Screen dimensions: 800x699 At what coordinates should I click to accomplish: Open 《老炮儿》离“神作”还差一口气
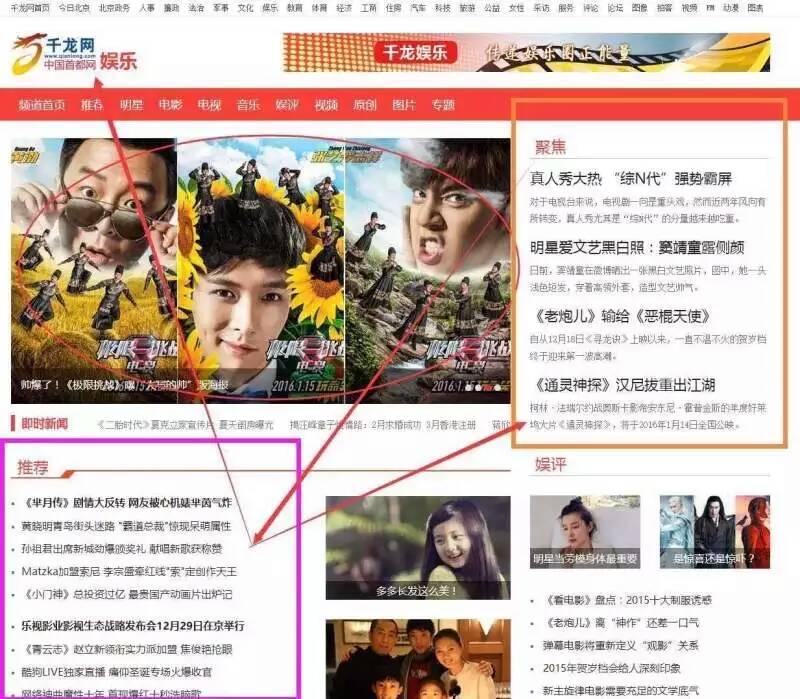pyautogui.click(x=621, y=623)
